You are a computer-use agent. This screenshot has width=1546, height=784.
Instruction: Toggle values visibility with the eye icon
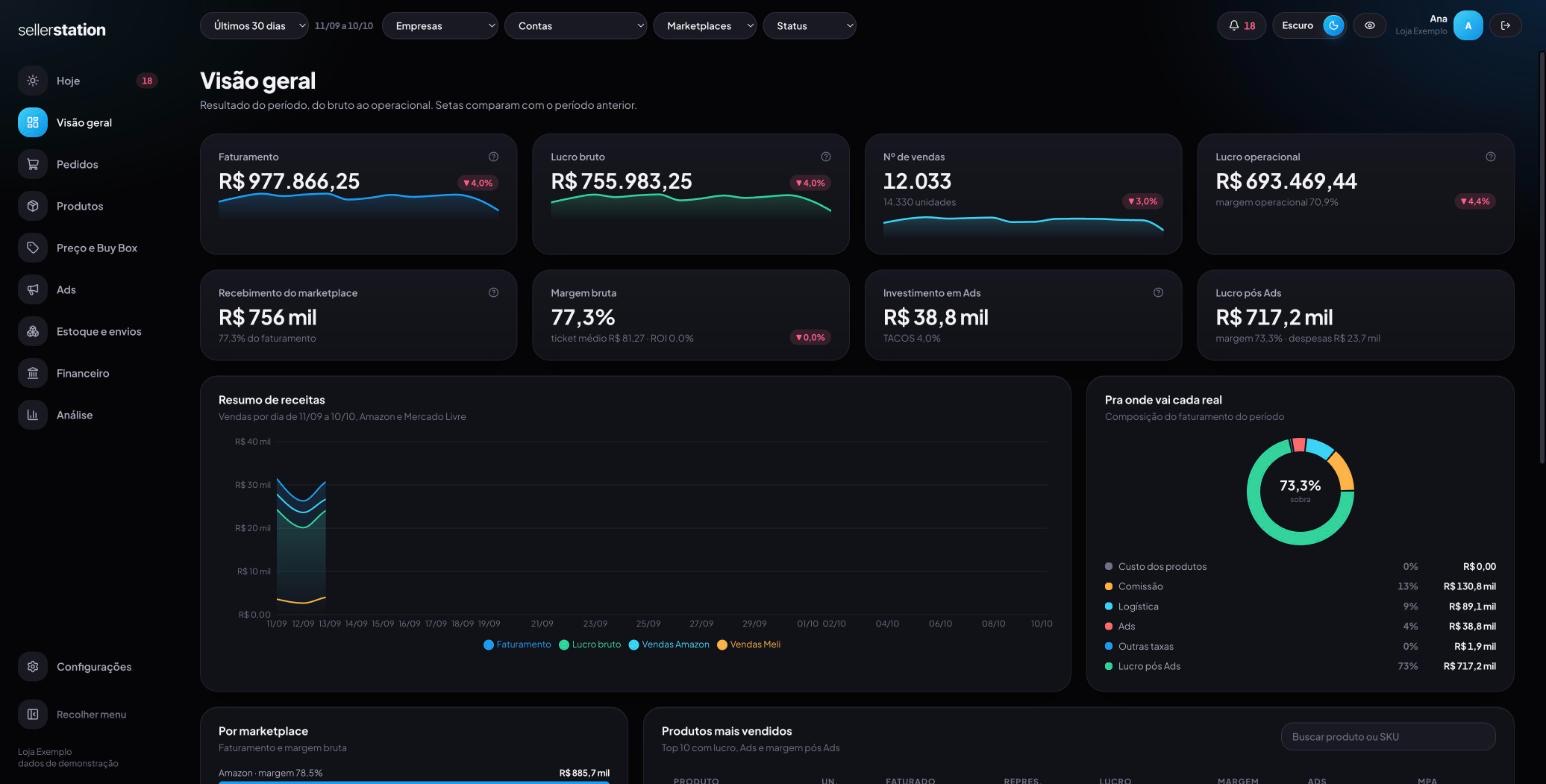point(1369,26)
